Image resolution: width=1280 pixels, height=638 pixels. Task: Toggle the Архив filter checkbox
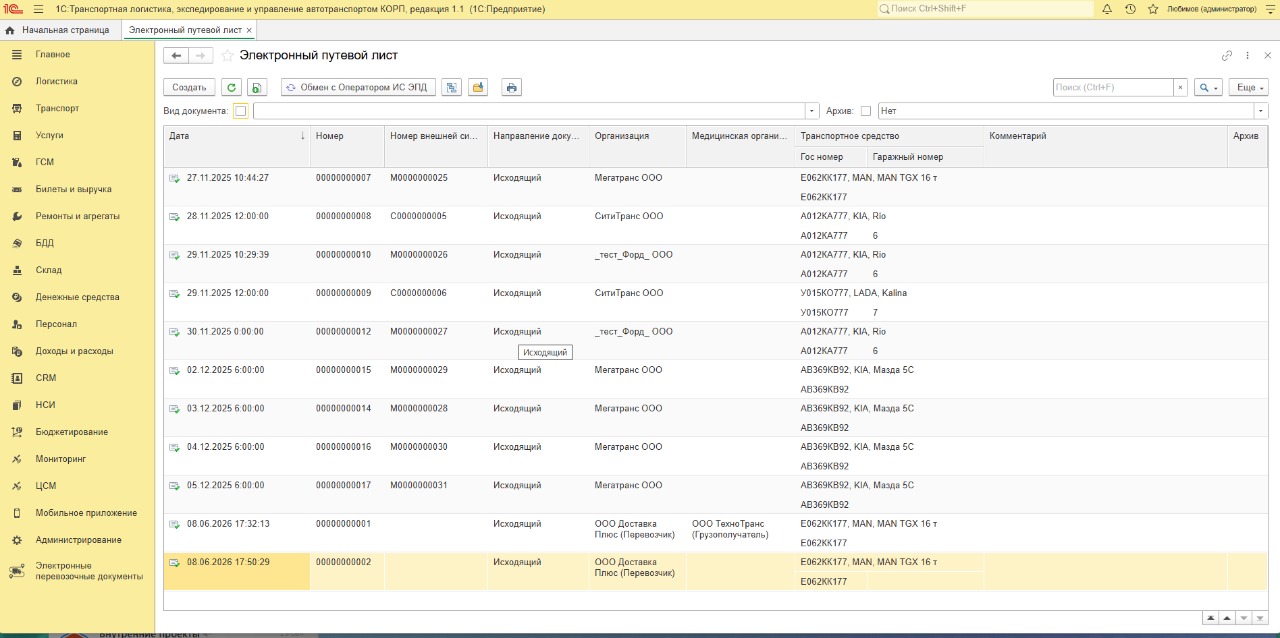866,111
